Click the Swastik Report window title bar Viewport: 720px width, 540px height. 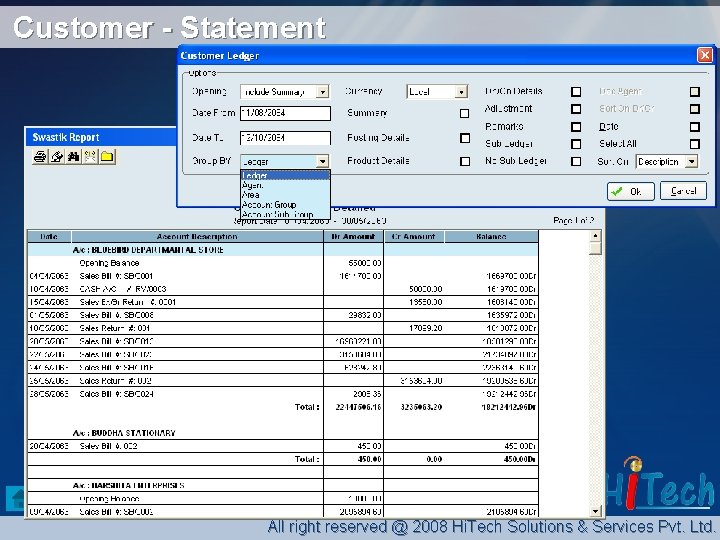pyautogui.click(x=101, y=137)
